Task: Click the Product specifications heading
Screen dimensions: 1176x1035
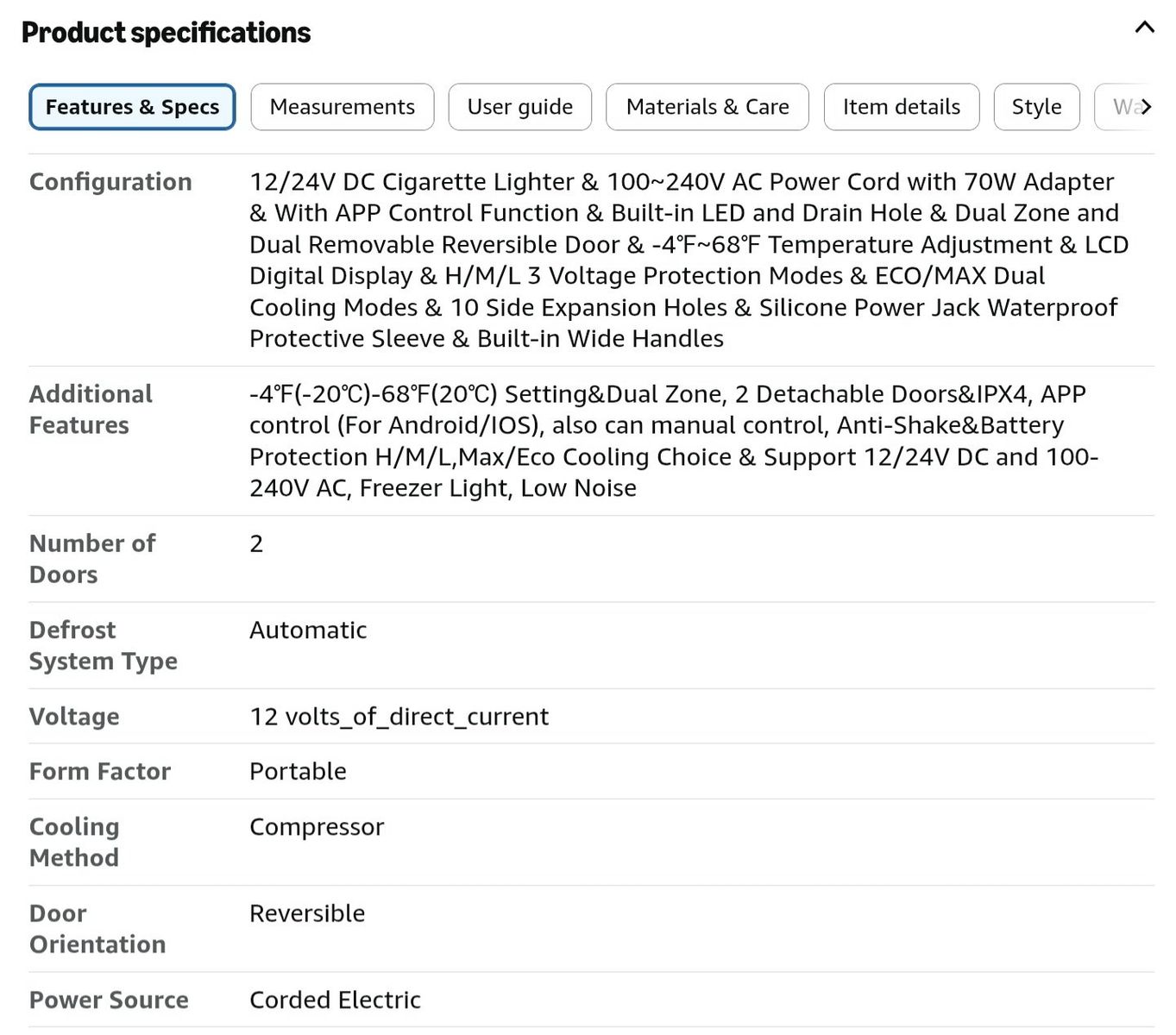Action: [166, 33]
